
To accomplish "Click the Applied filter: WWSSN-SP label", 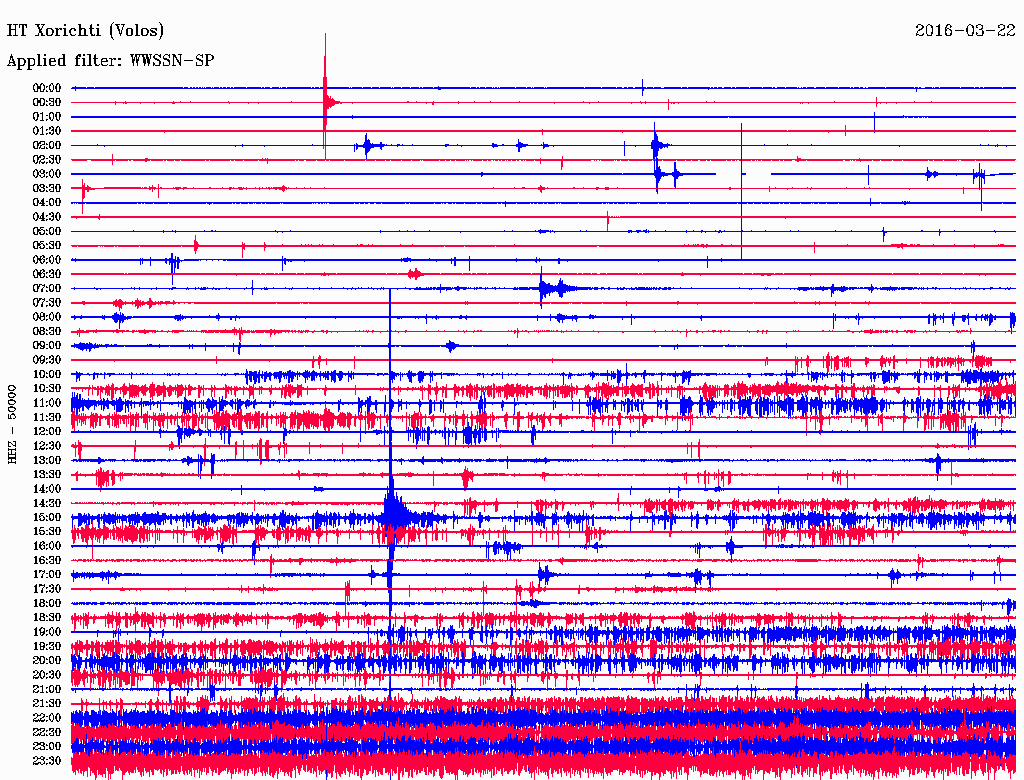I will (110, 61).
